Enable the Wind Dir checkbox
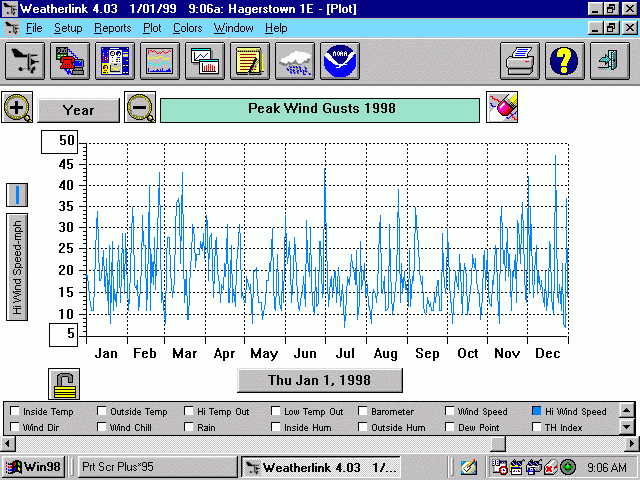The height and width of the screenshot is (480, 640). point(15,427)
